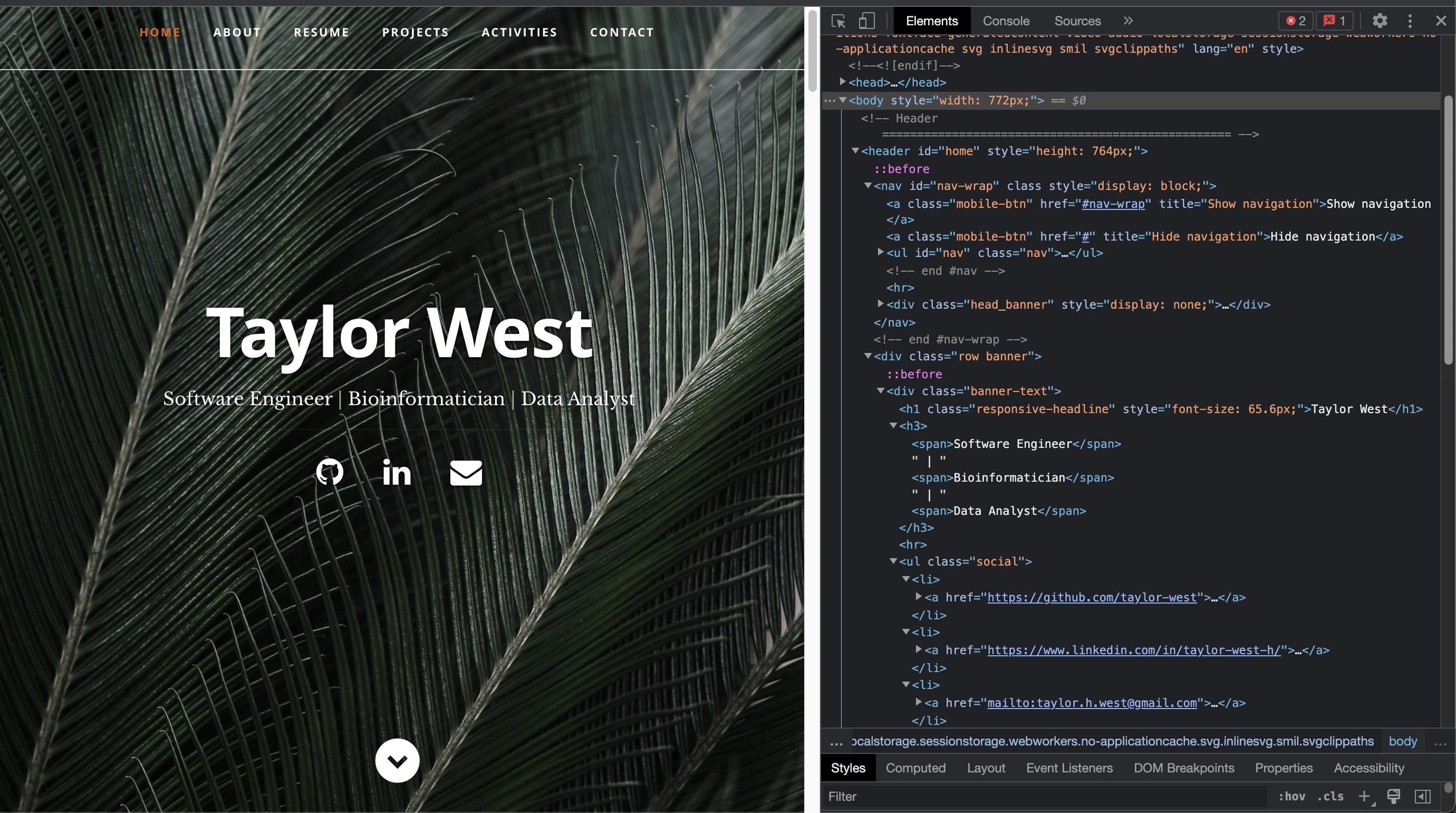Open DevTools three-dot customize menu
The height and width of the screenshot is (813, 1456).
pyautogui.click(x=1410, y=21)
